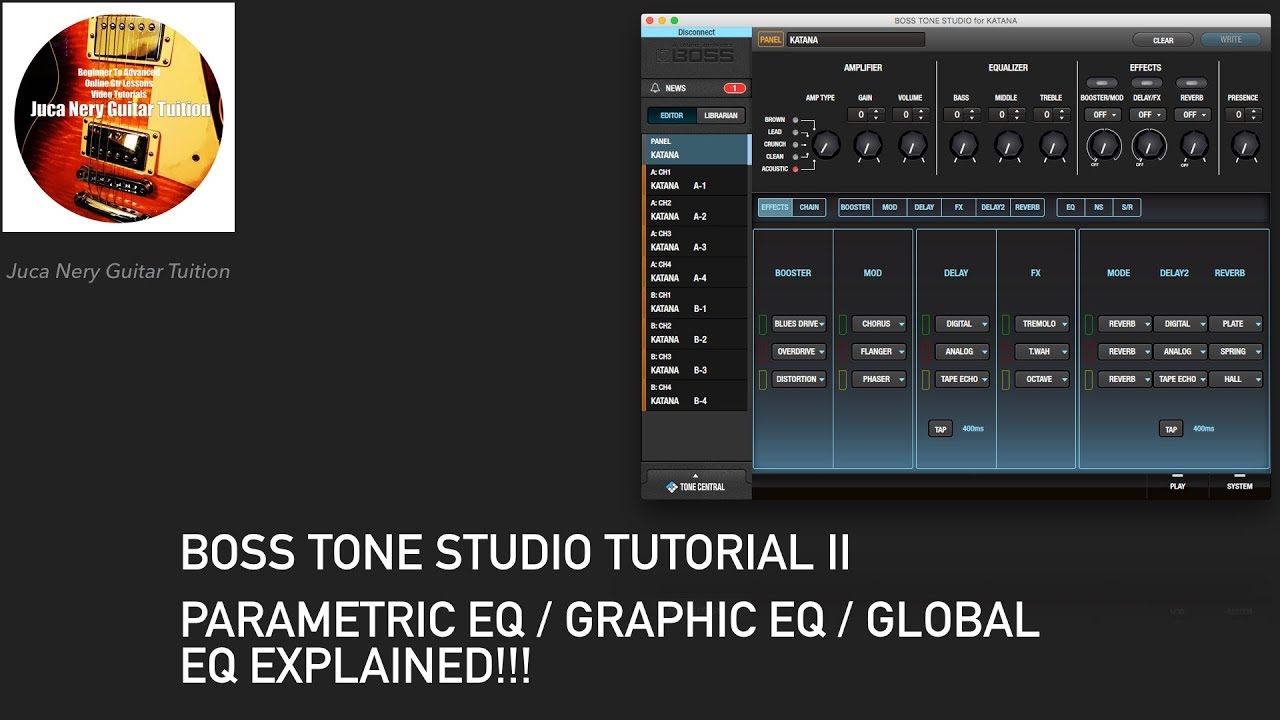
Task: Open the OVERDRIVE booster dropdown
Action: pos(799,352)
